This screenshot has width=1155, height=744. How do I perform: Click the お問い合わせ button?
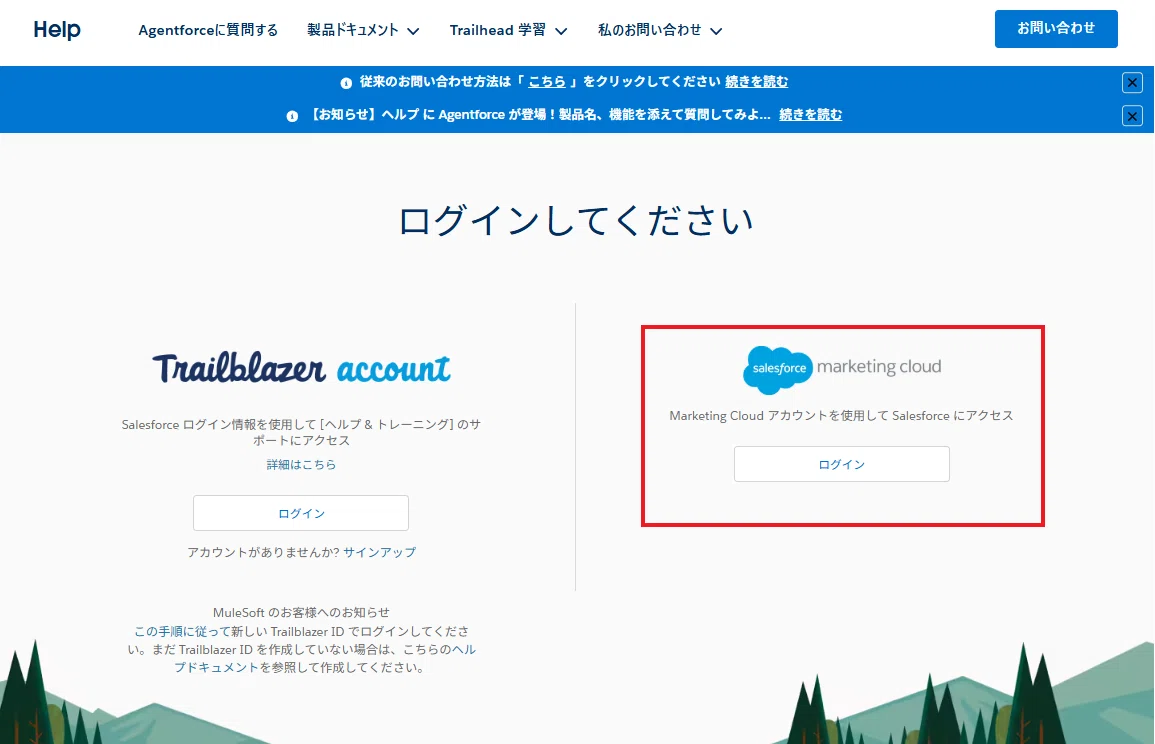tap(1056, 29)
